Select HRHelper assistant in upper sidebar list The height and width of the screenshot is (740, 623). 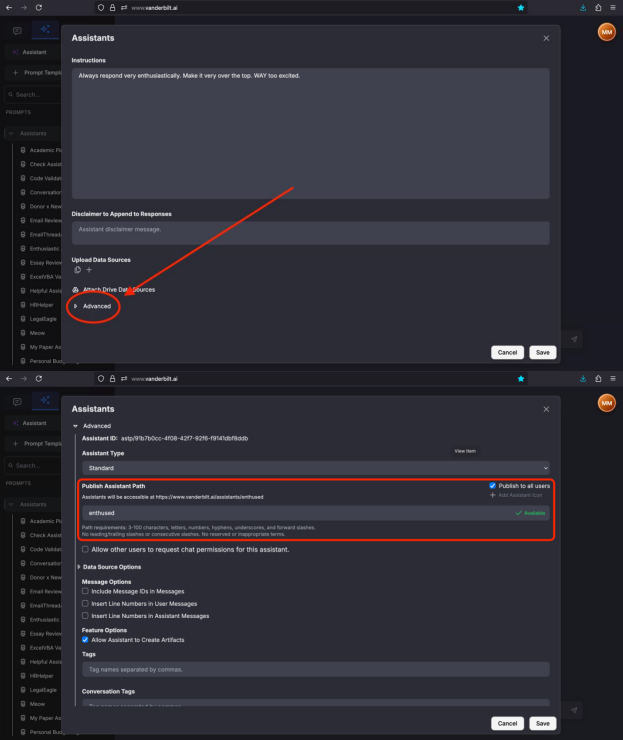click(x=40, y=305)
